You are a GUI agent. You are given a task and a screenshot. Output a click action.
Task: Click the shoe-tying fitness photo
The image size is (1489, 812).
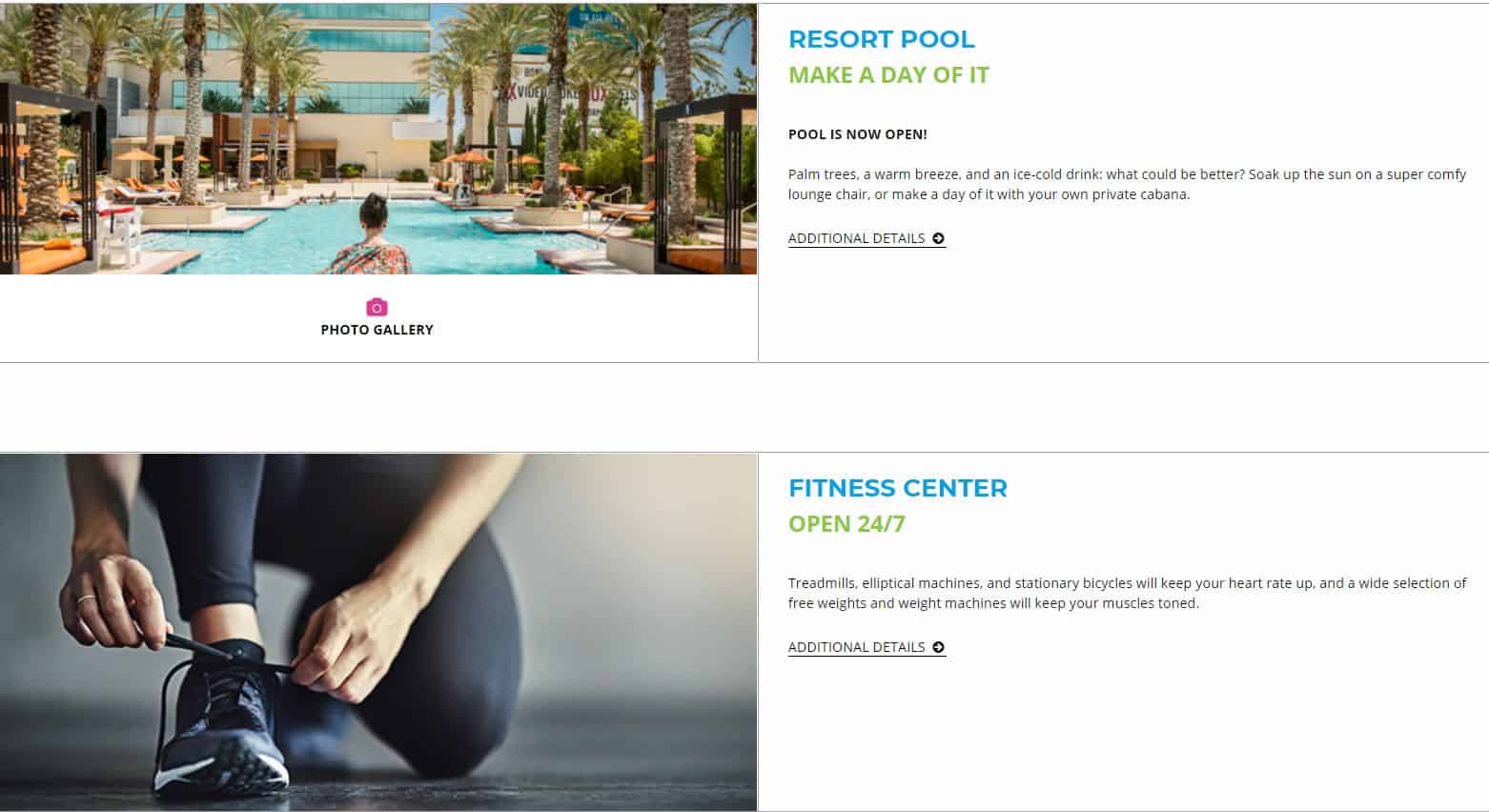(378, 633)
